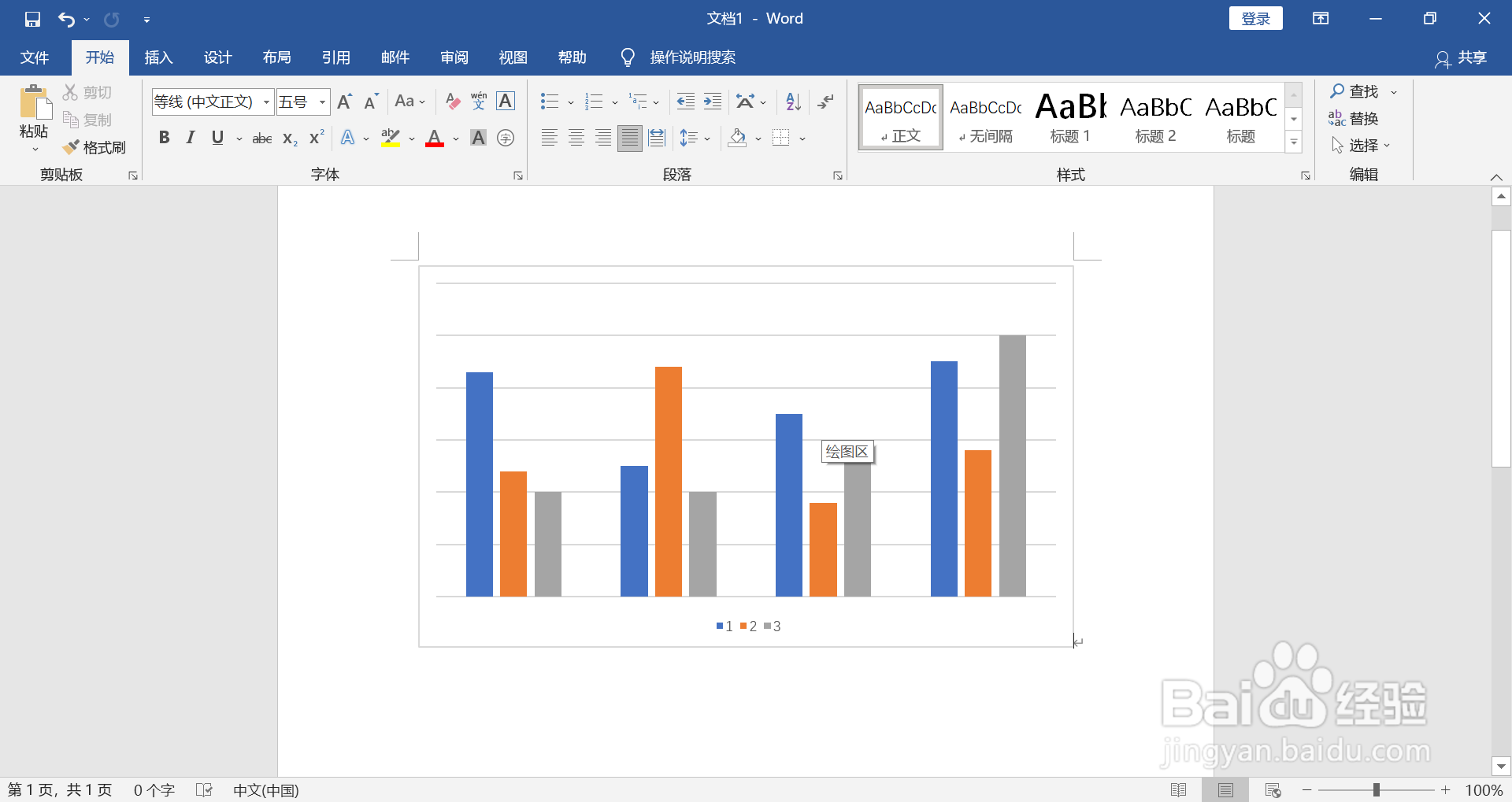
Task: Open the borders dropdown arrow
Action: [802, 139]
